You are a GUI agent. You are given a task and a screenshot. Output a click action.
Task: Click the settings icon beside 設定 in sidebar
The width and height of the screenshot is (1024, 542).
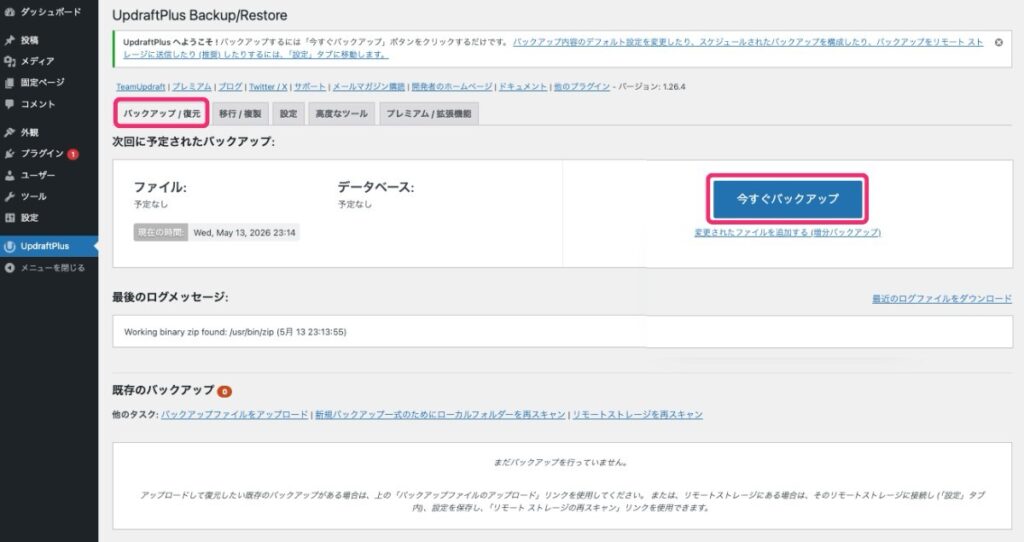tap(9, 218)
